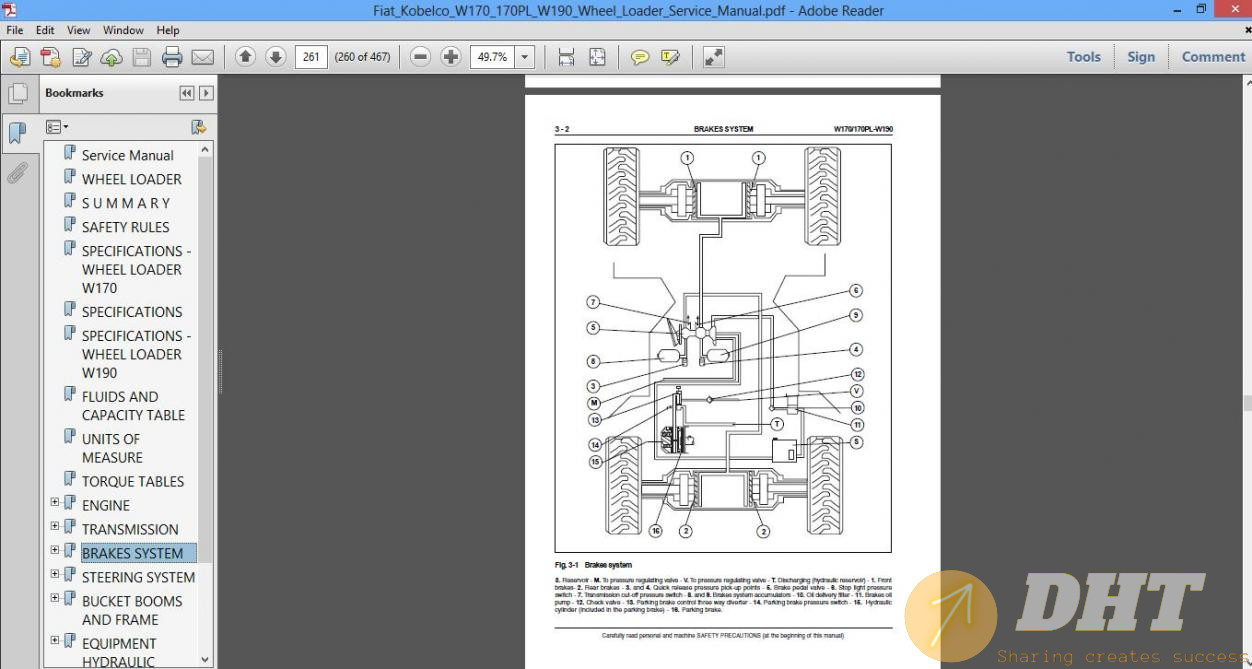
Task: Zoom in with plus button
Action: pos(451,57)
